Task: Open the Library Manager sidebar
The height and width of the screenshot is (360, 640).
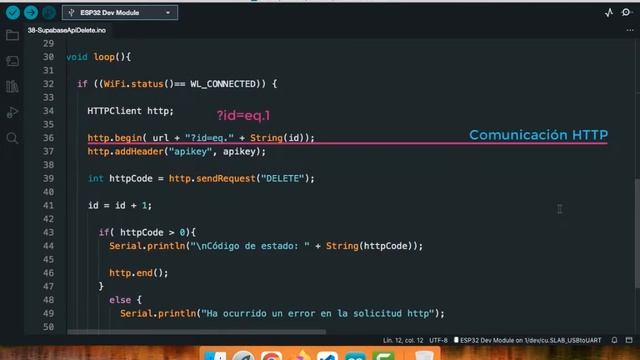Action: tap(12, 87)
